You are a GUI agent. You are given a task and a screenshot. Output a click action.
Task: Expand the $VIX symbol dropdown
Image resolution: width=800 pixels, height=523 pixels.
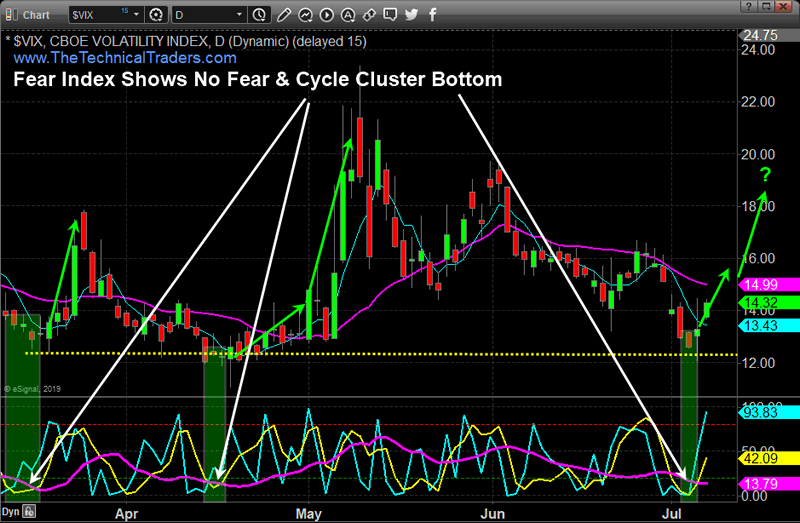pyautogui.click(x=136, y=15)
